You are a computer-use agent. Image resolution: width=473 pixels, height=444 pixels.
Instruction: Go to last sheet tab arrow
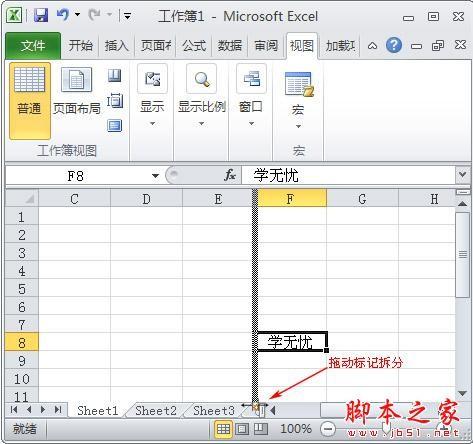tap(58, 409)
